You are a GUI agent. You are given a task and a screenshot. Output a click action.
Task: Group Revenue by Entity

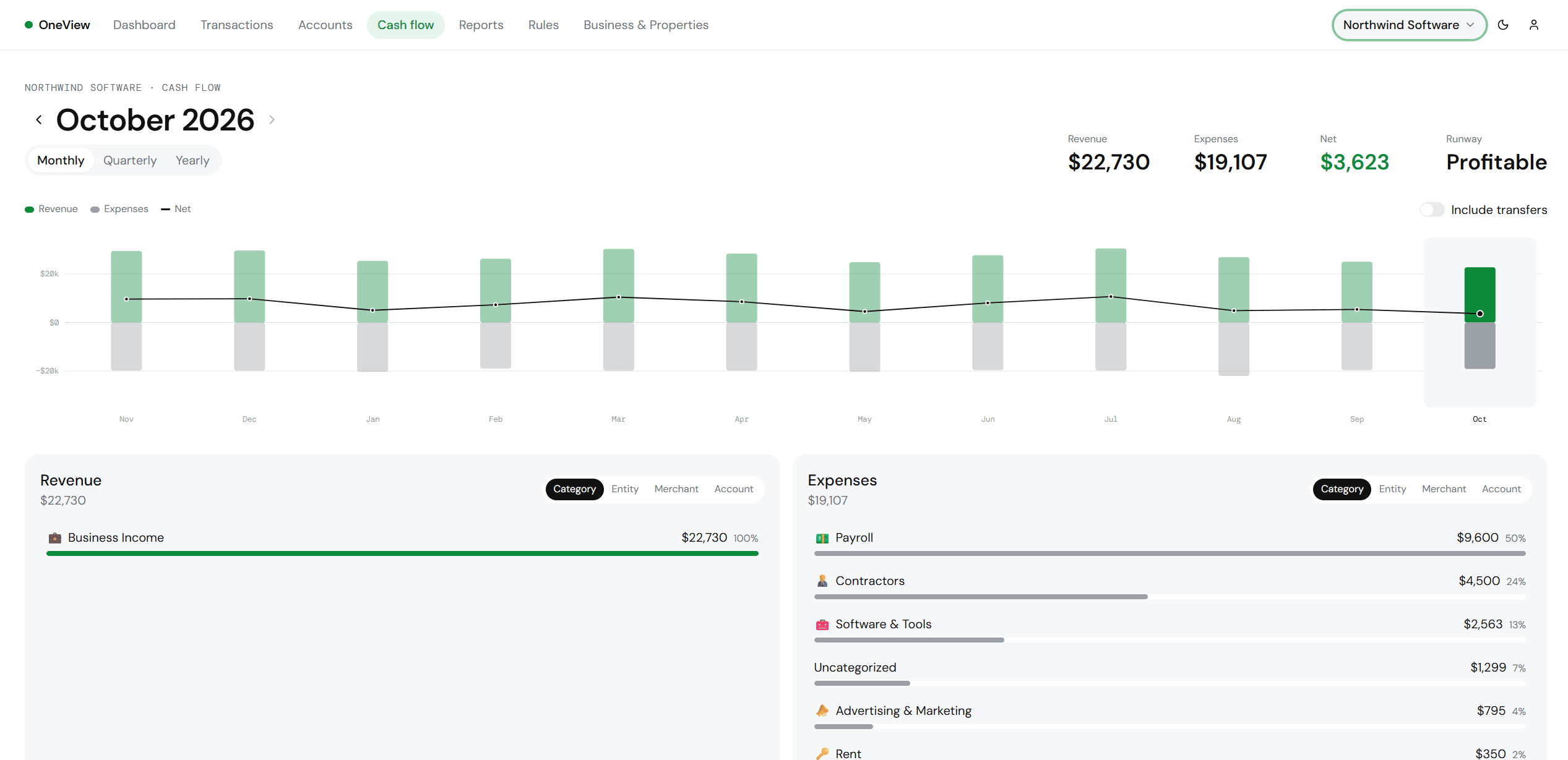625,489
